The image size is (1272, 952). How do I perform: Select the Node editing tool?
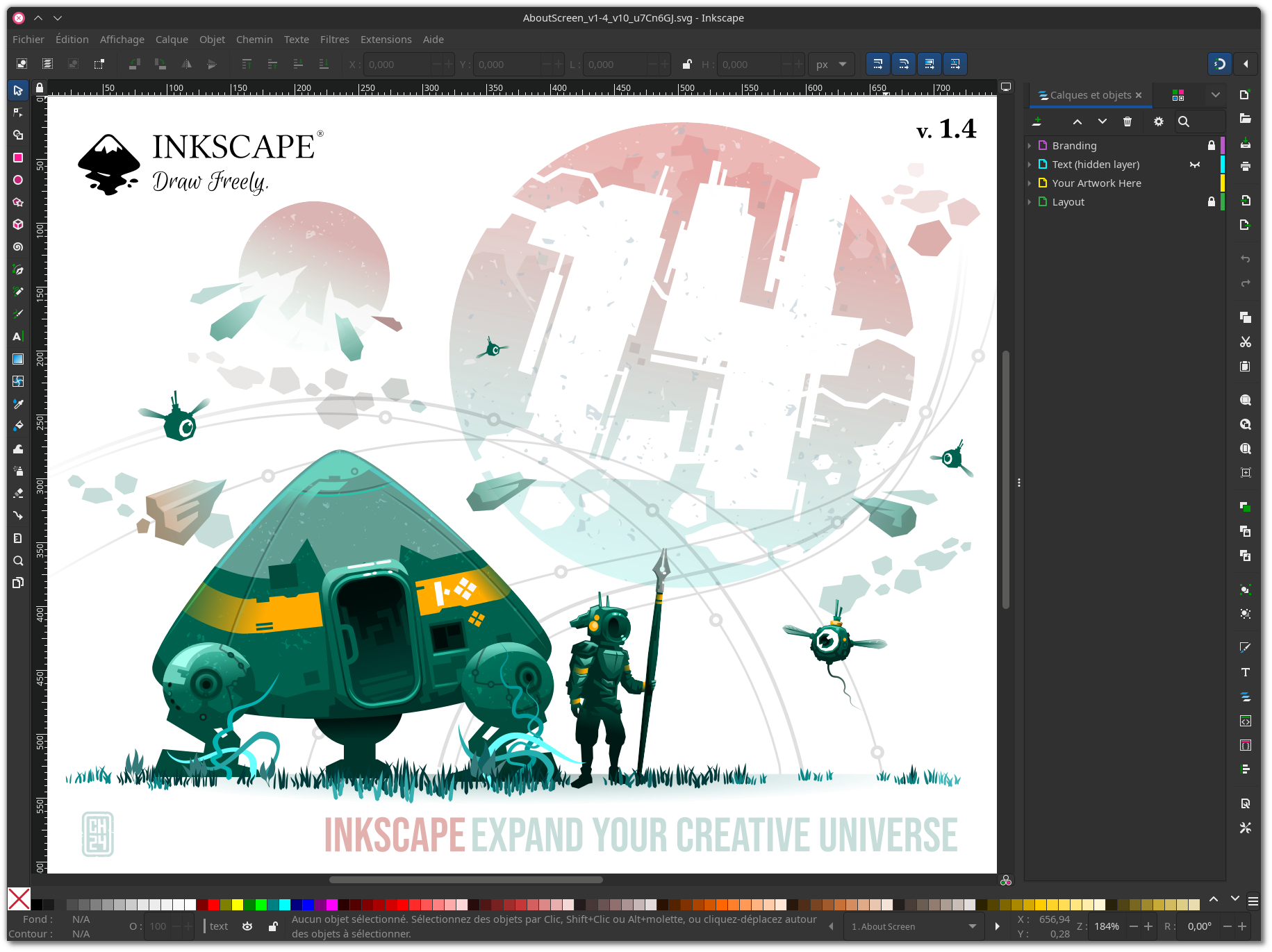coord(18,112)
